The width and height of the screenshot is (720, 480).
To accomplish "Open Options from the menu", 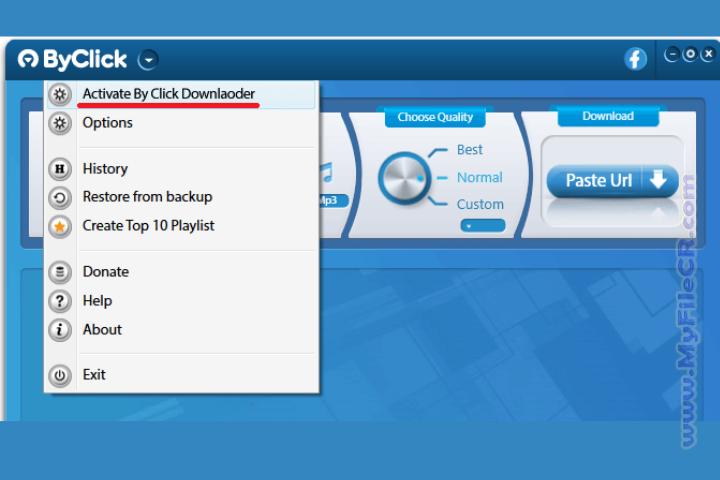I will (182, 123).
